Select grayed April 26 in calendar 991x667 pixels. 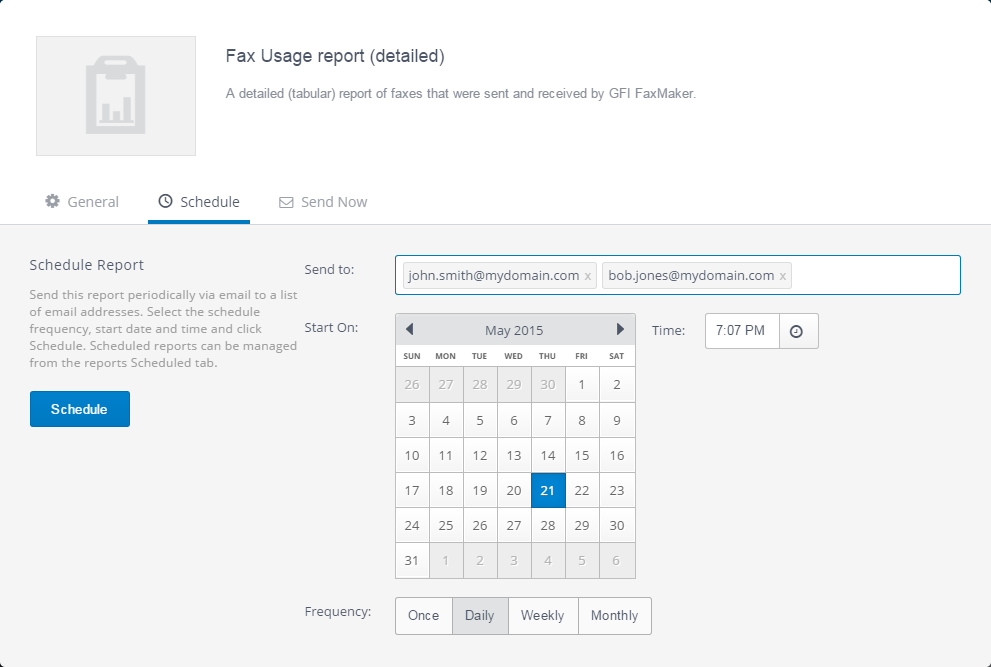[412, 385]
